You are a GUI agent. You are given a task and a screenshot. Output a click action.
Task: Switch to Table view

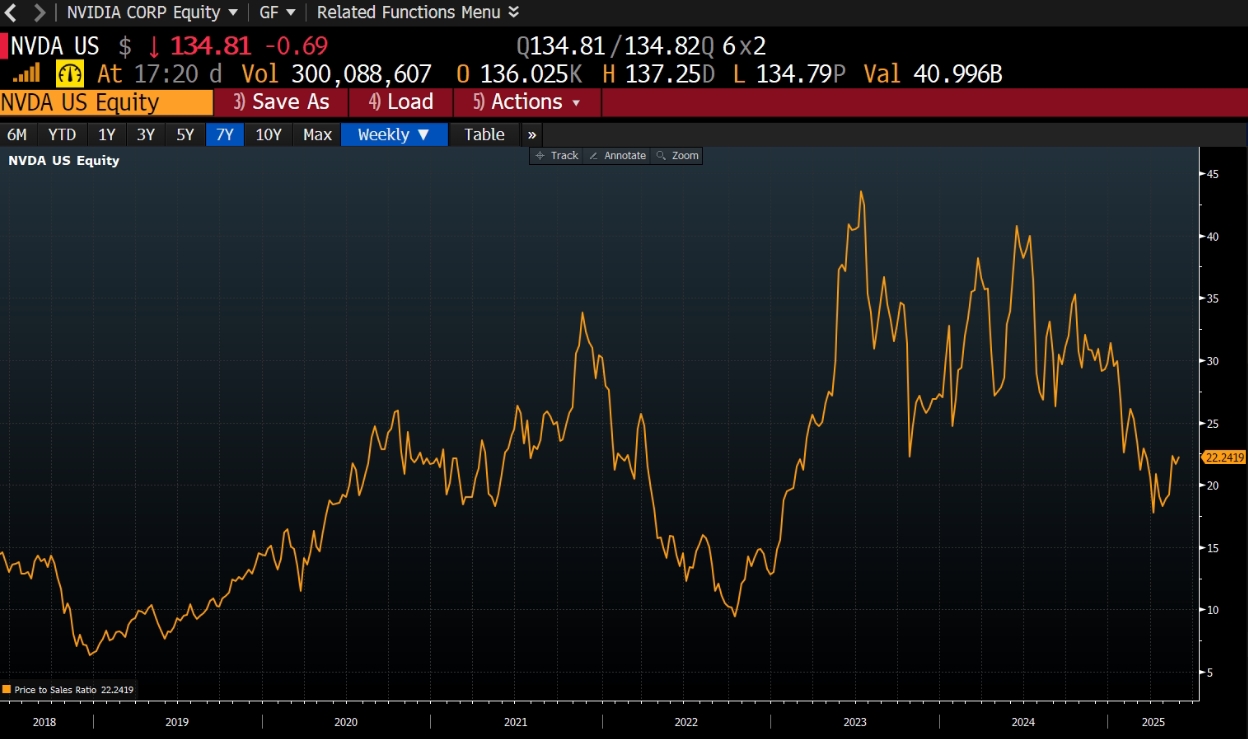[x=484, y=134]
